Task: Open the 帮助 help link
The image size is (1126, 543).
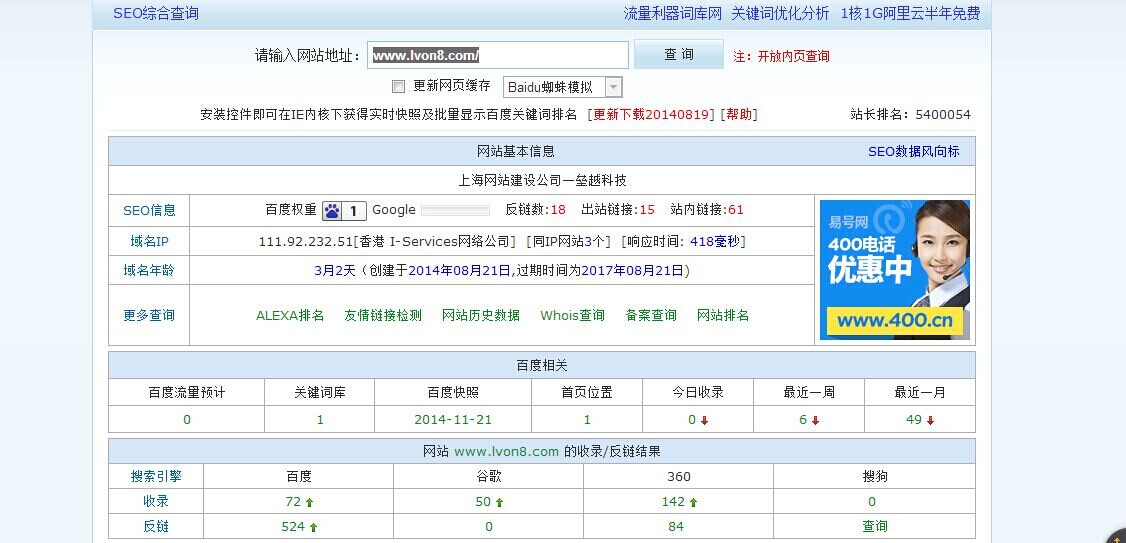Action: pos(739,115)
